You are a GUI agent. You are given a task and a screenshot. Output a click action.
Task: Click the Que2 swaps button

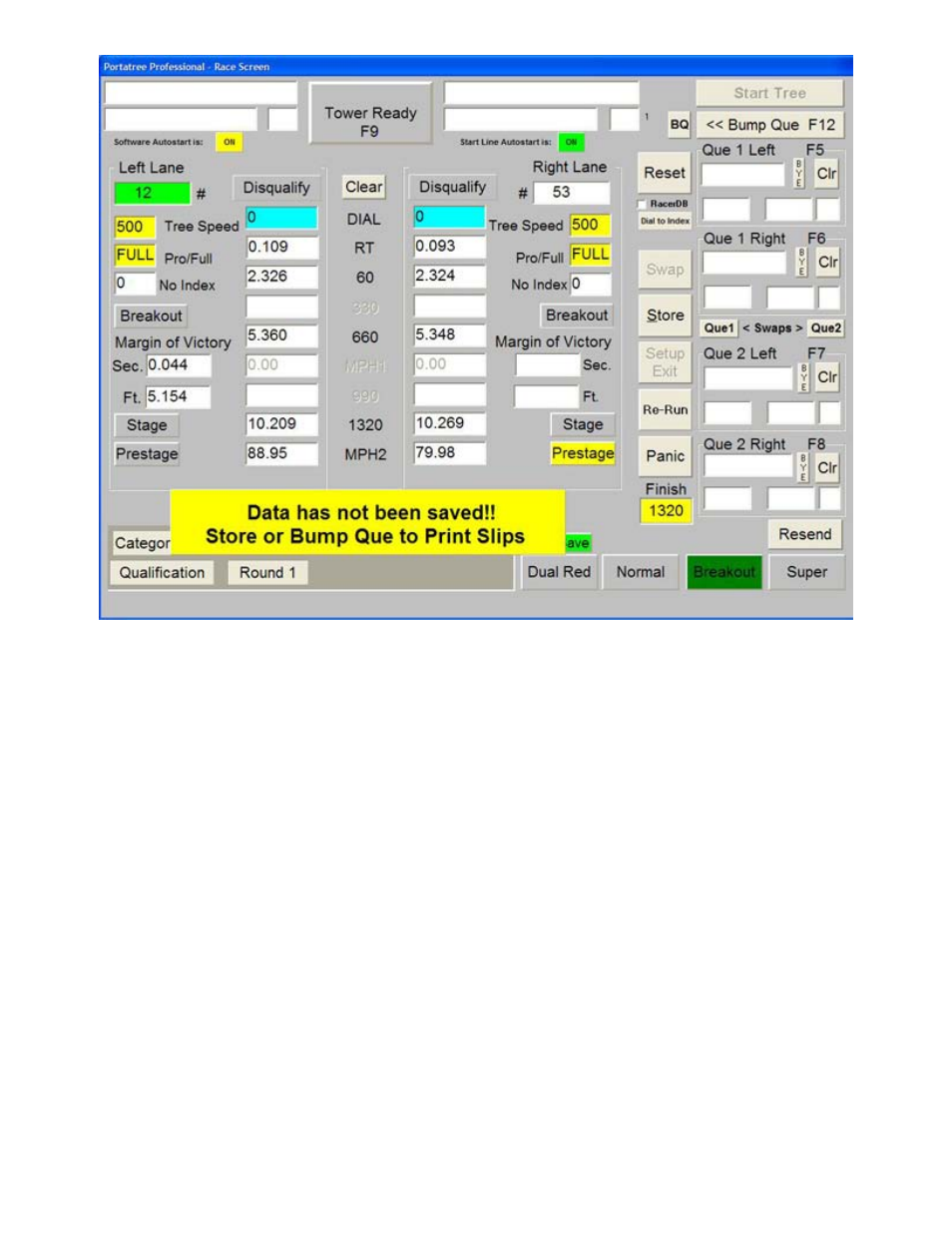tap(825, 328)
